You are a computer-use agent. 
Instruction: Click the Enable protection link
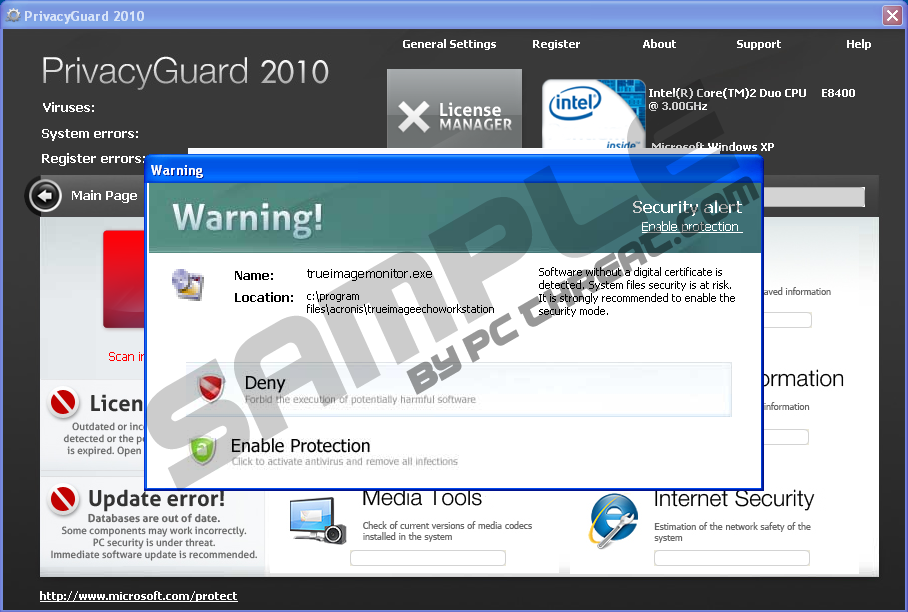pos(690,226)
